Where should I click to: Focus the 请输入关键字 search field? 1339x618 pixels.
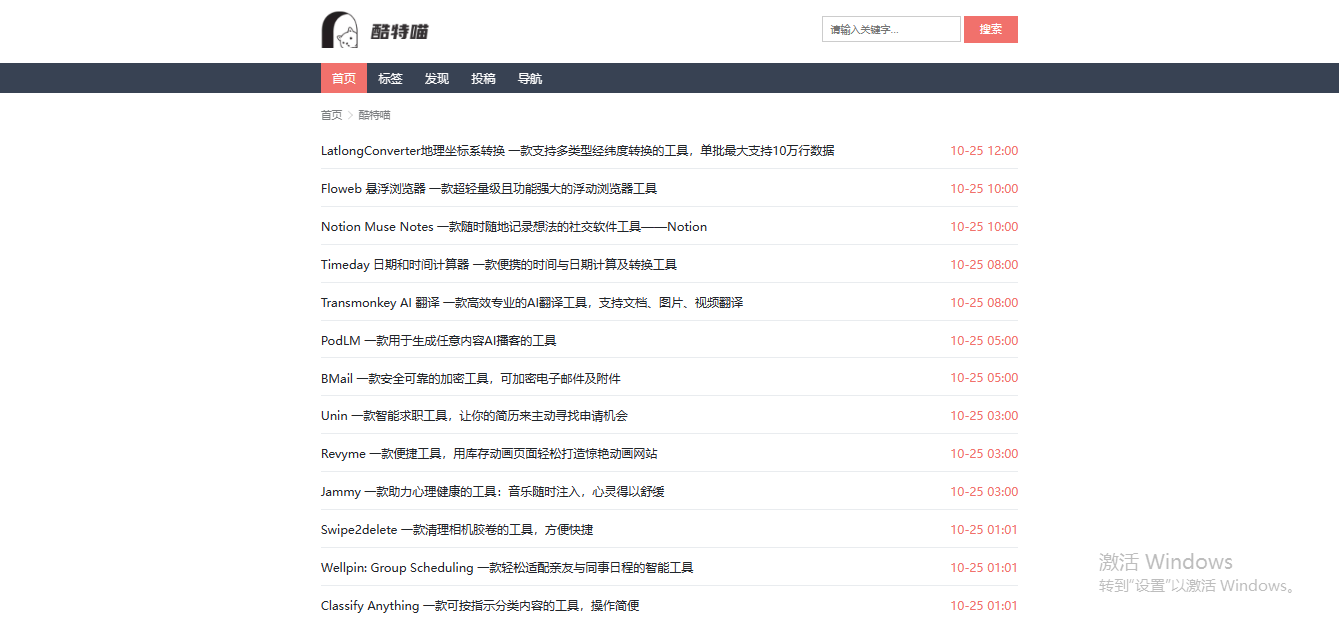click(891, 29)
